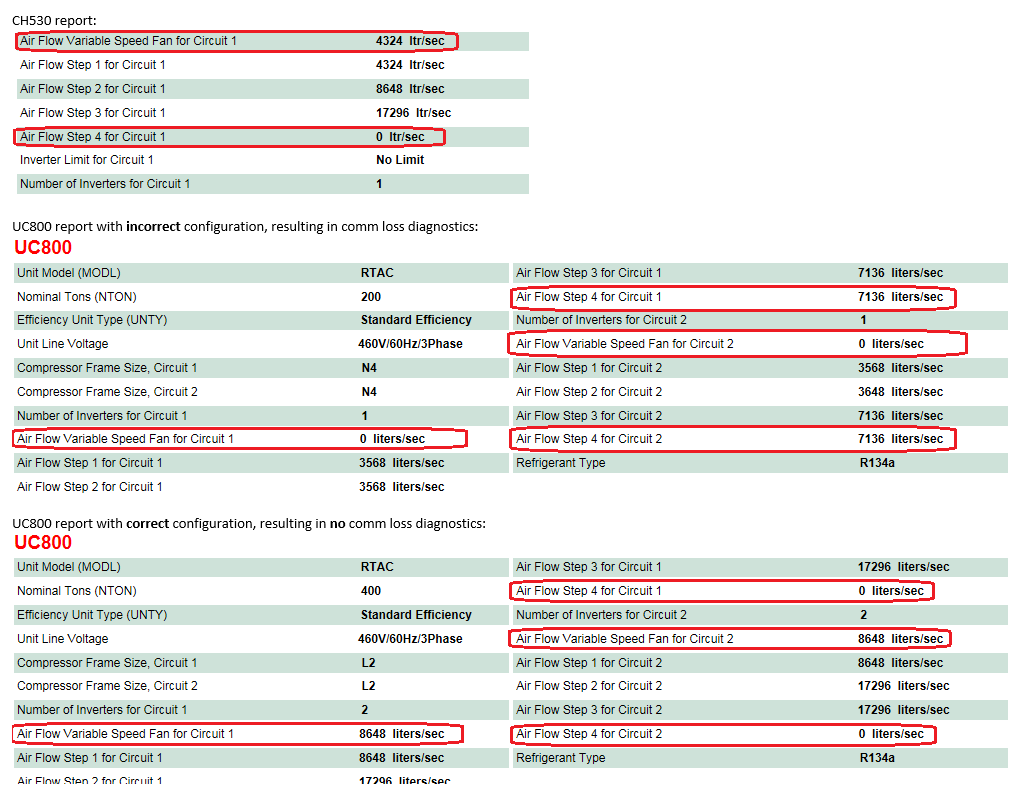Screen dimensions: 1028x800
Task: Click the 'L2' value for Compressor Frame Size, Circuit 2
Action: 368,686
